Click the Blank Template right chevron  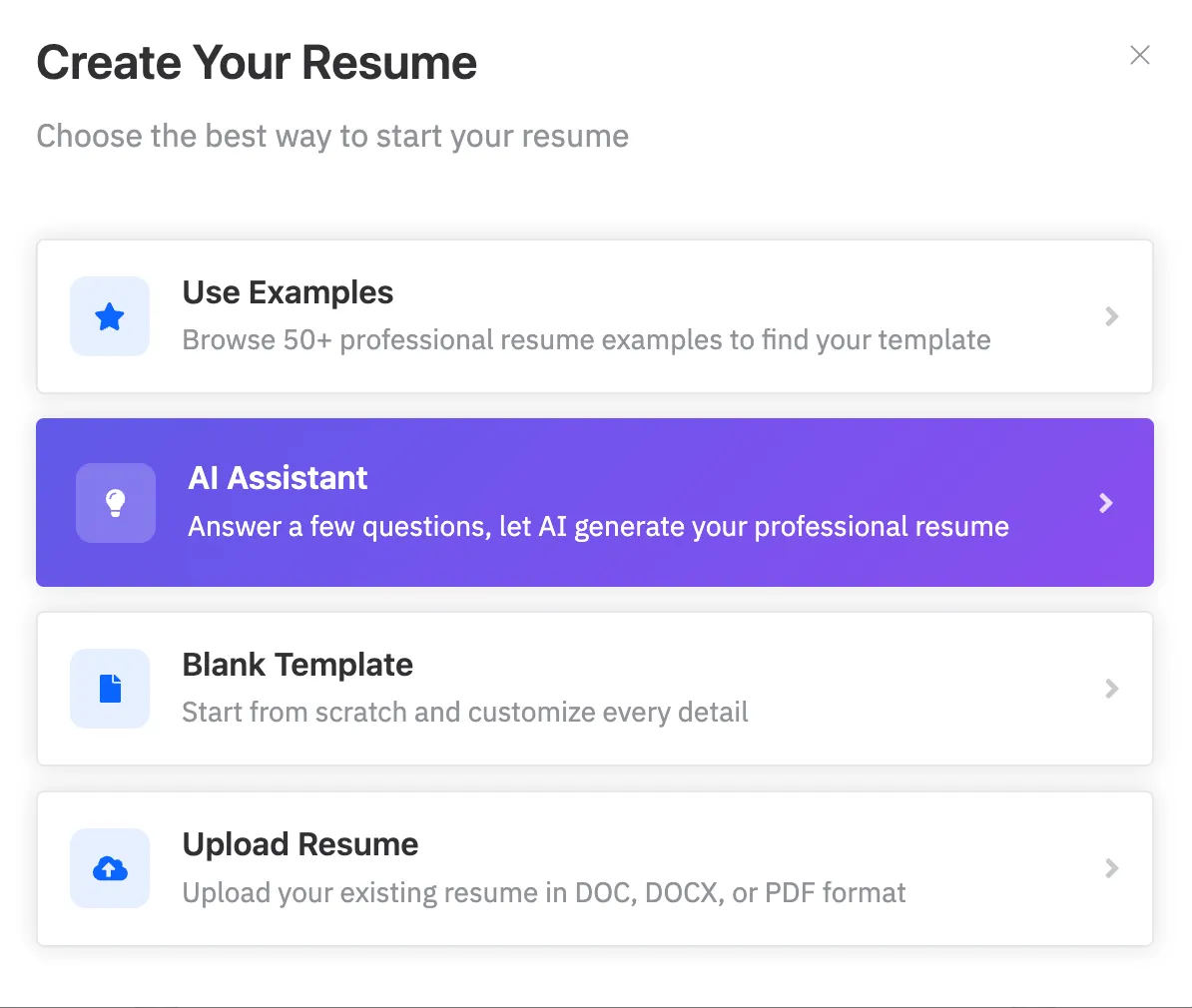[x=1111, y=689]
